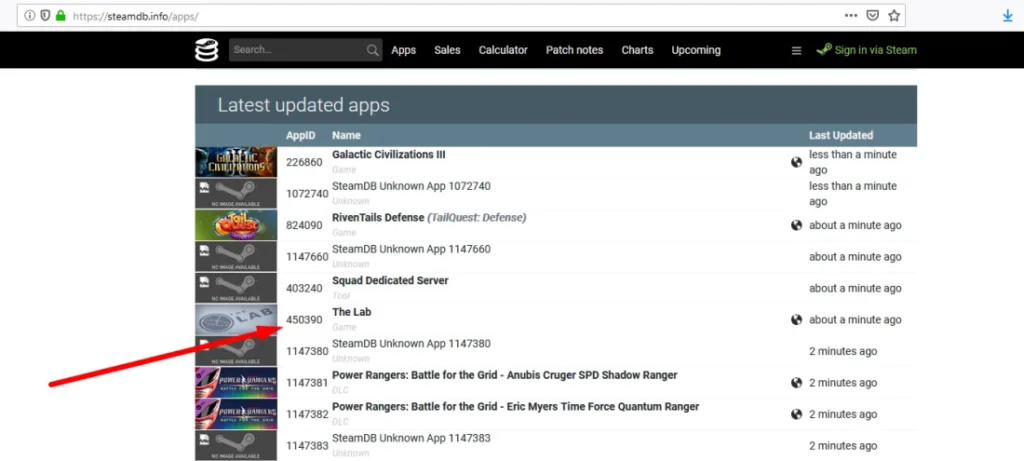Click the globe icon in The Lab row

coord(796,320)
